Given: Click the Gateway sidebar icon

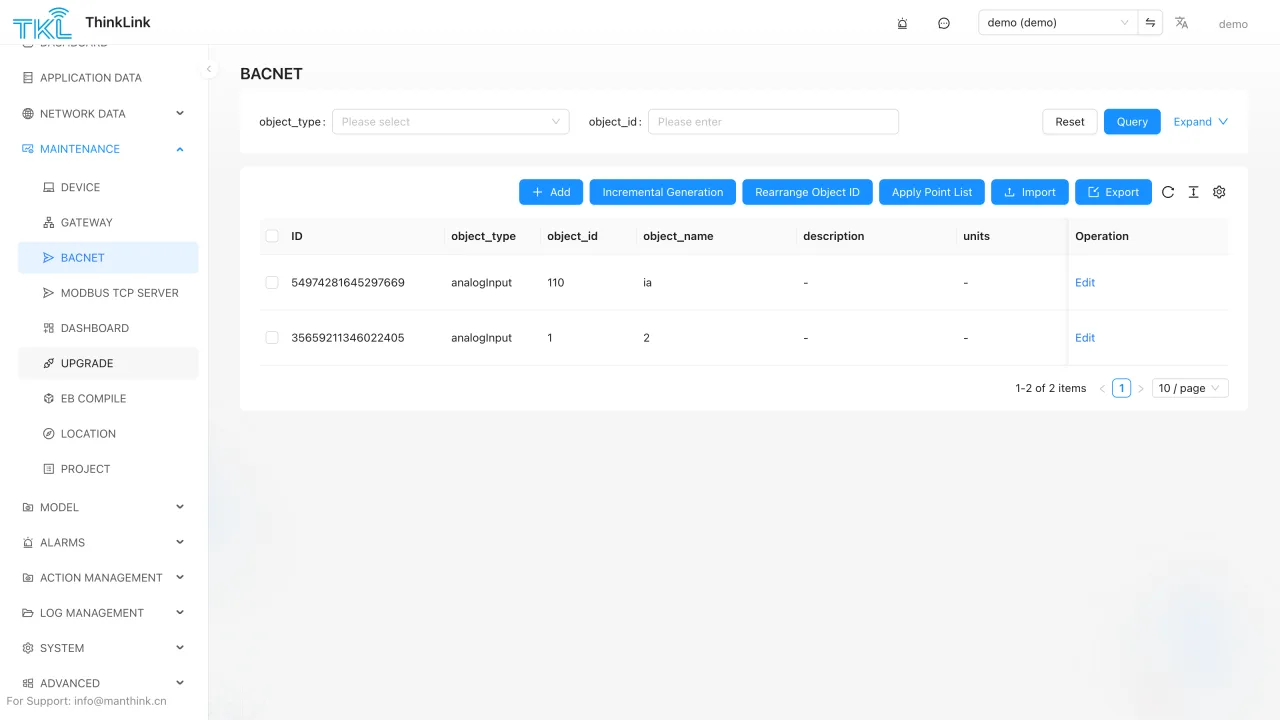Looking at the screenshot, I should click(x=49, y=222).
